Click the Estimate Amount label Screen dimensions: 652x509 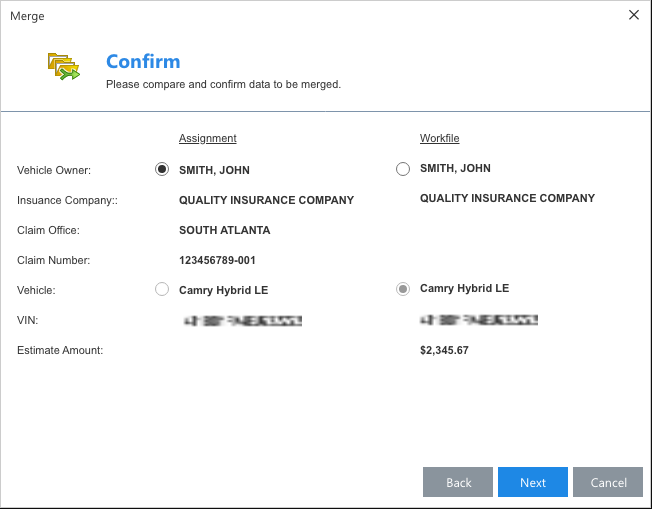tap(60, 350)
